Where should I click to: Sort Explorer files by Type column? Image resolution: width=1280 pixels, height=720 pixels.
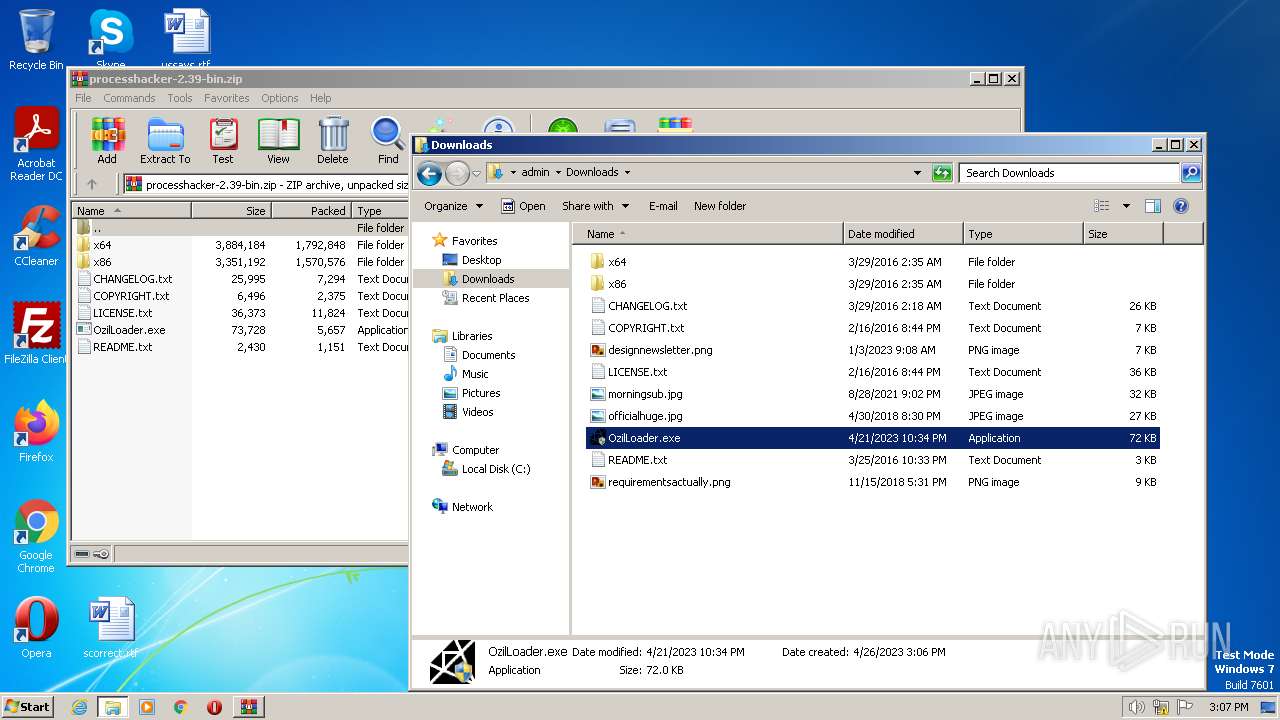(x=1023, y=234)
